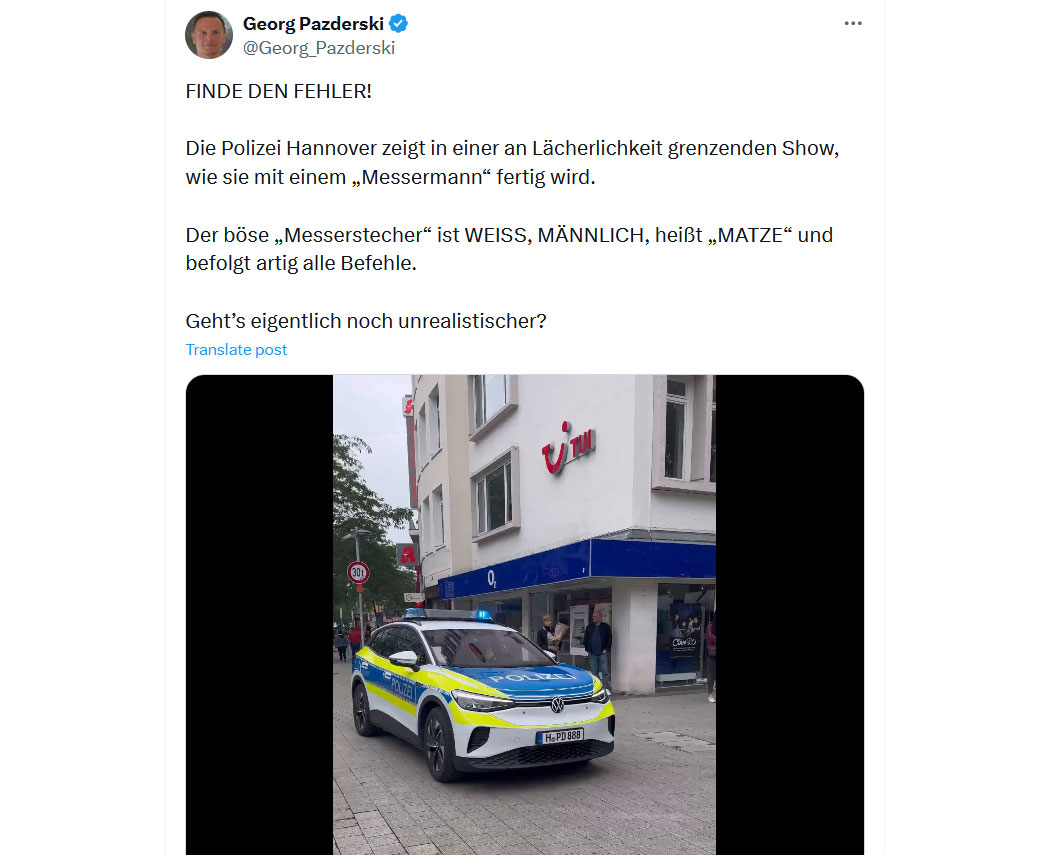Click the 30 speed limit sign

pyautogui.click(x=358, y=572)
